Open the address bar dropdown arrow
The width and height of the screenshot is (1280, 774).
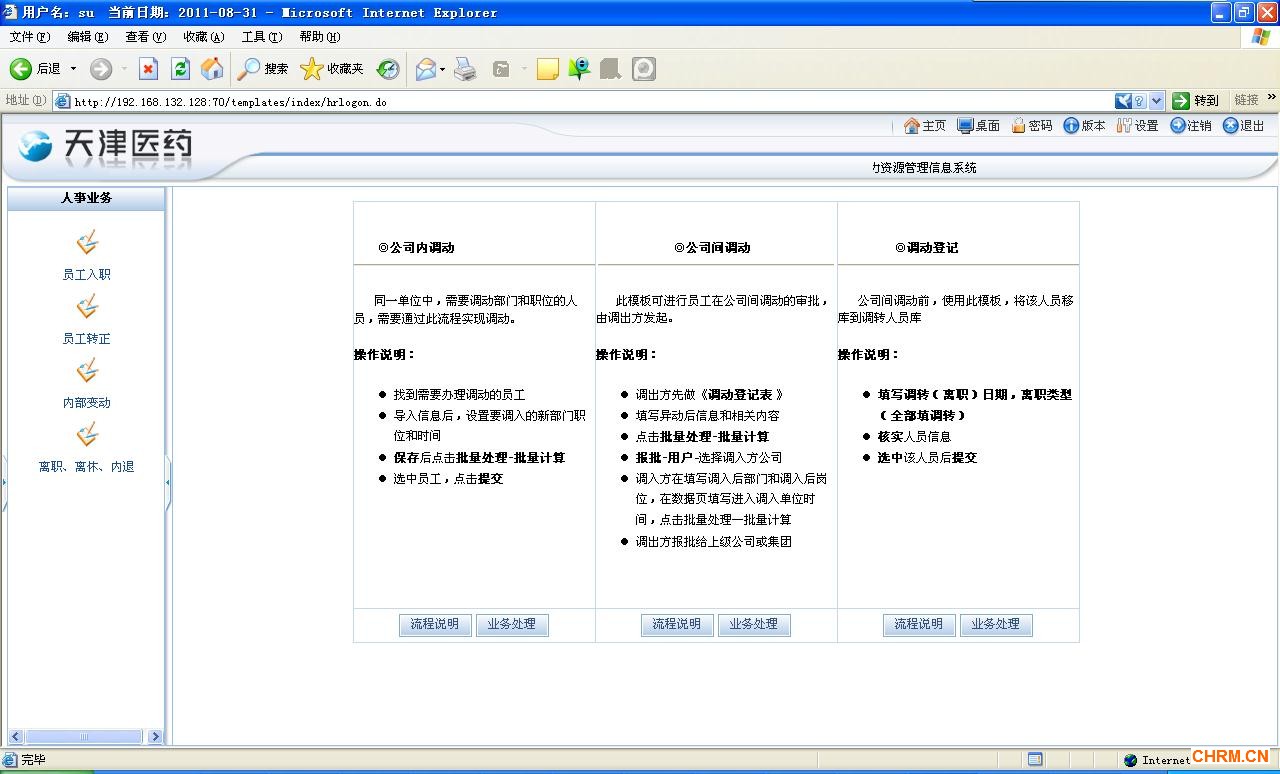pos(1157,101)
